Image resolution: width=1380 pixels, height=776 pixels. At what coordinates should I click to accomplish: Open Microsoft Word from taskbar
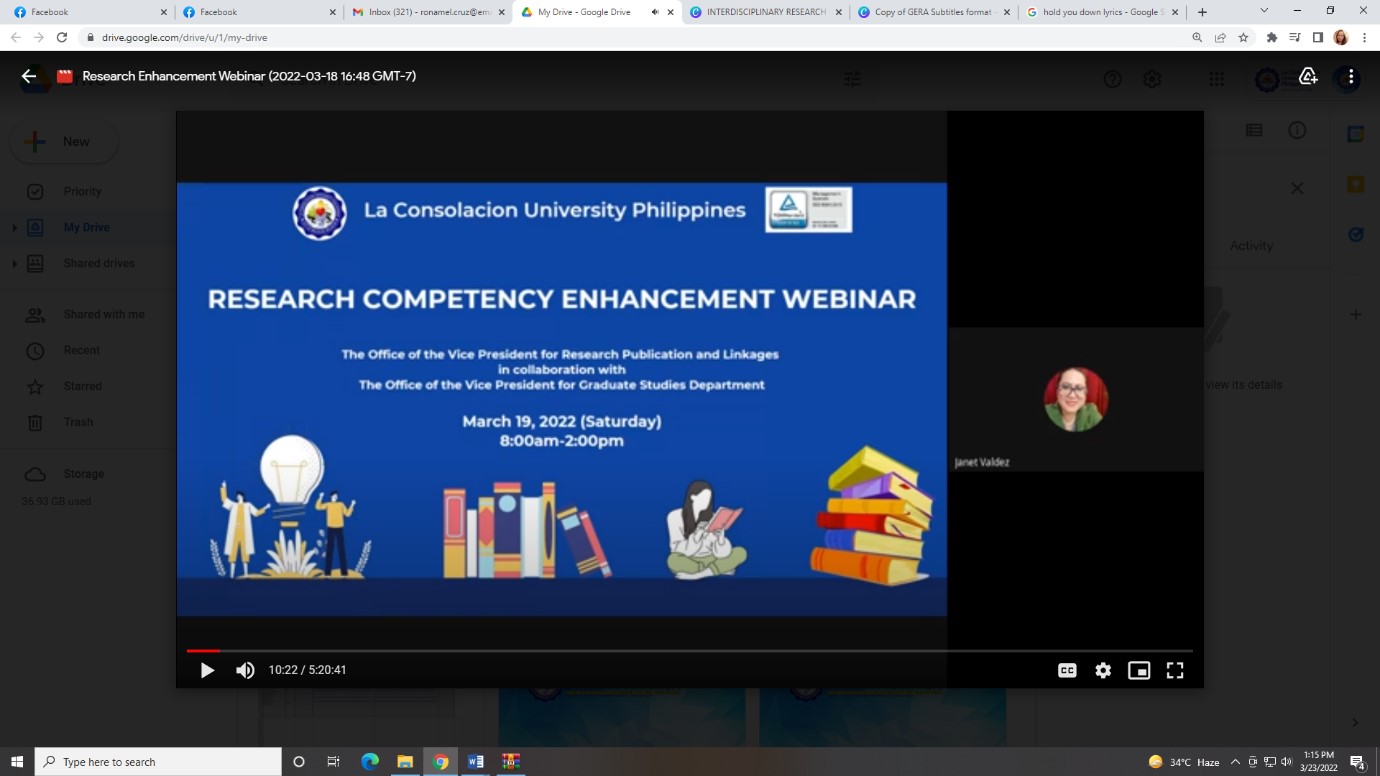pyautogui.click(x=476, y=762)
